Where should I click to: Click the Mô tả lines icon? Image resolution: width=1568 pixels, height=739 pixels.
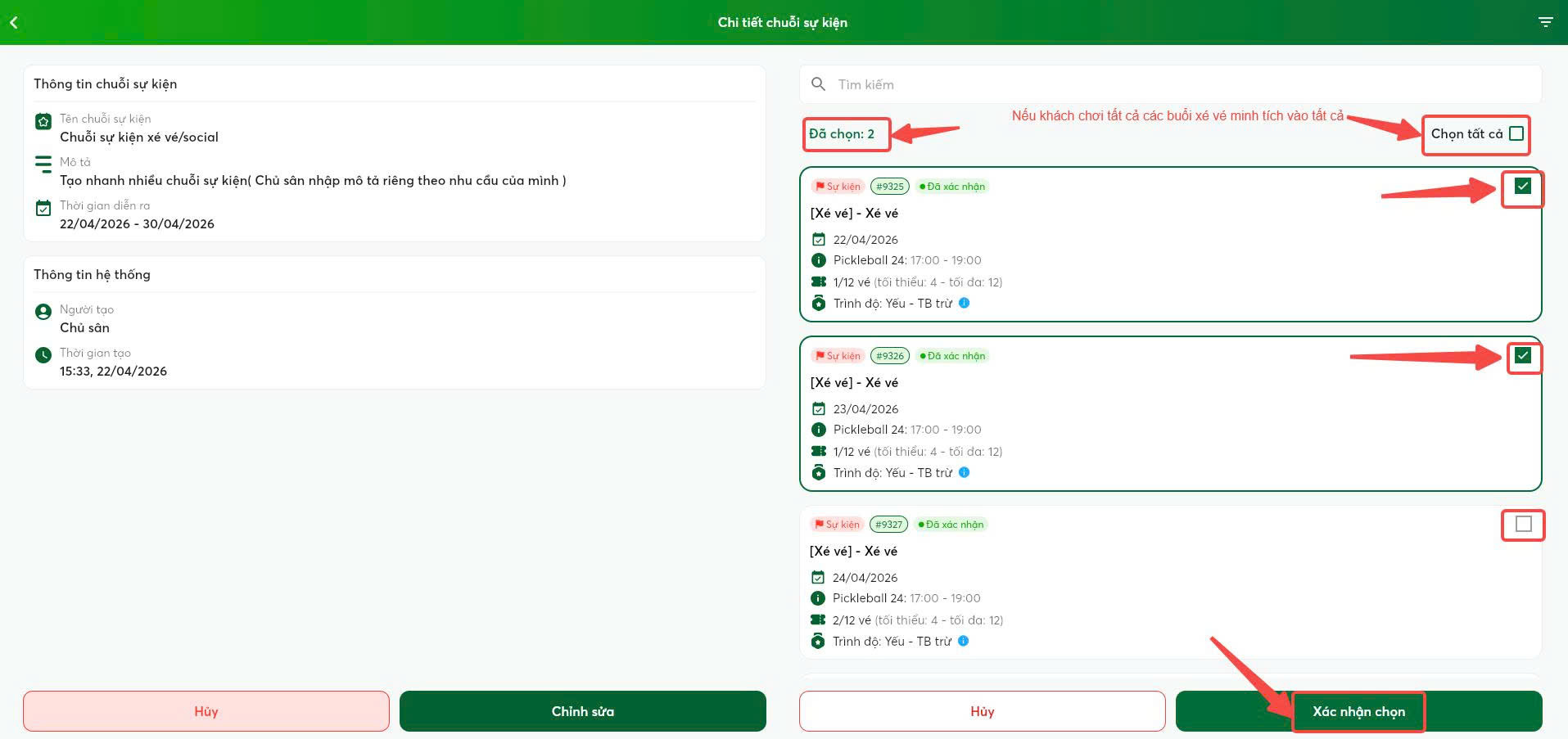coord(43,165)
